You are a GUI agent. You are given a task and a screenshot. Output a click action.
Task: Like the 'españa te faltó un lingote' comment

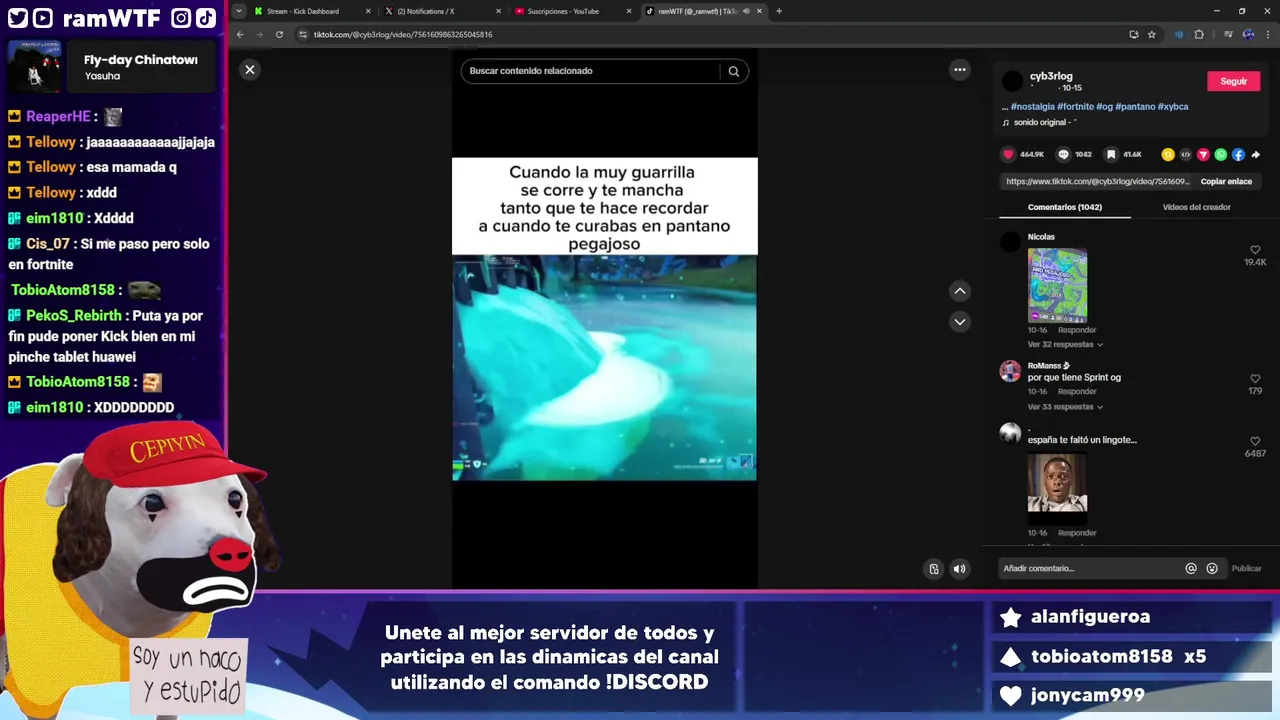(x=1255, y=441)
